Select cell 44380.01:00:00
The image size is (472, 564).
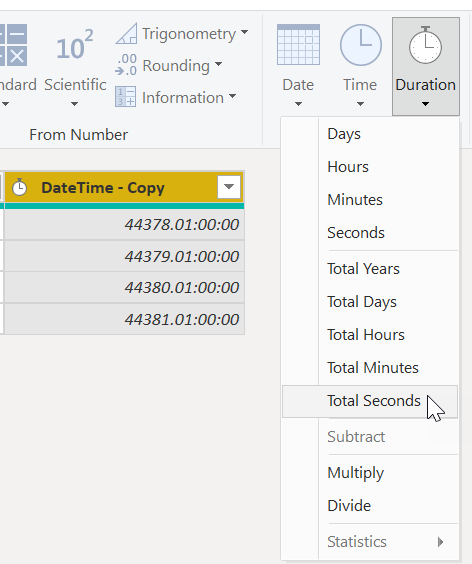pos(124,287)
